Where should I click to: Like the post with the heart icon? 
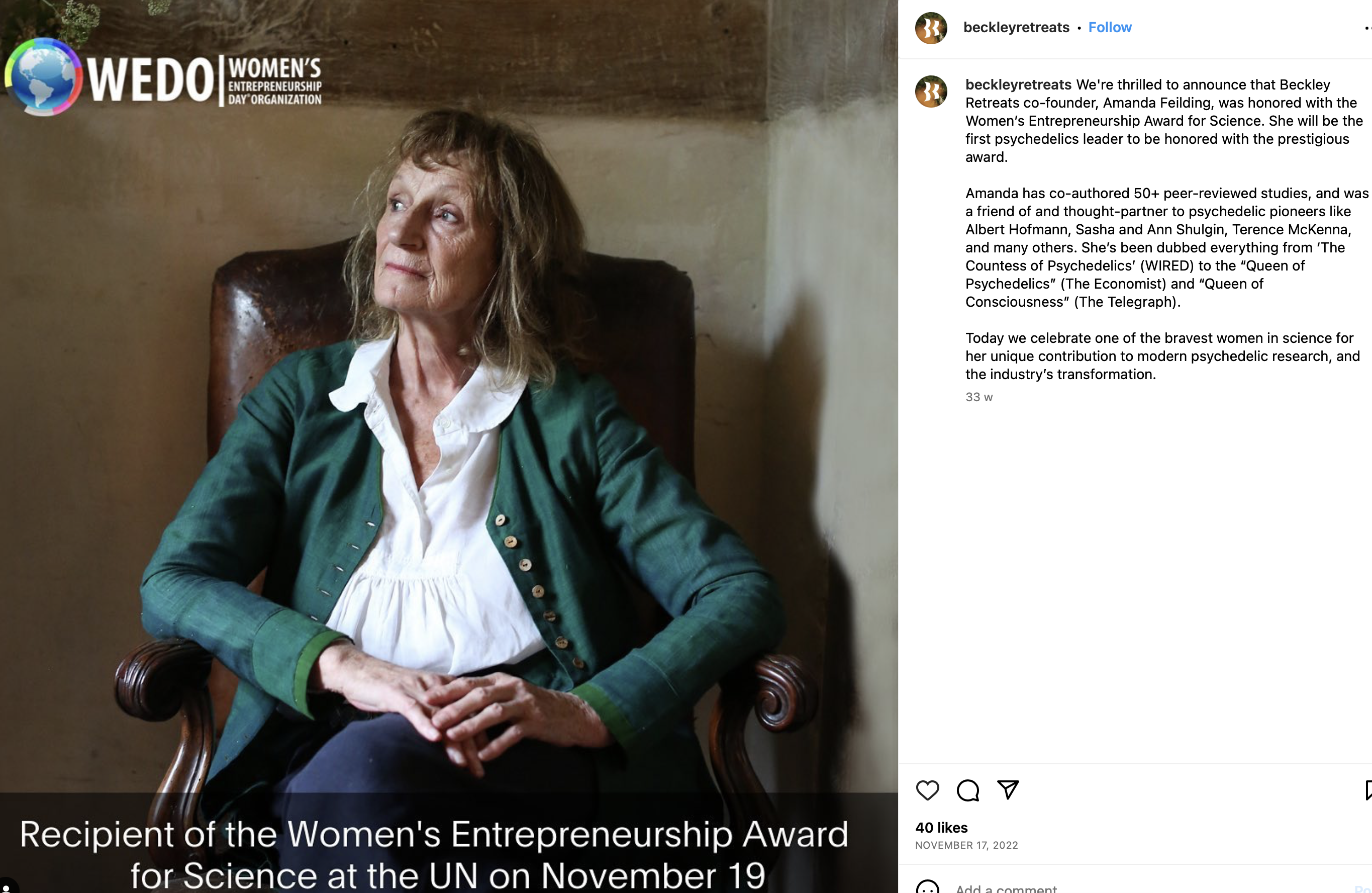[927, 790]
